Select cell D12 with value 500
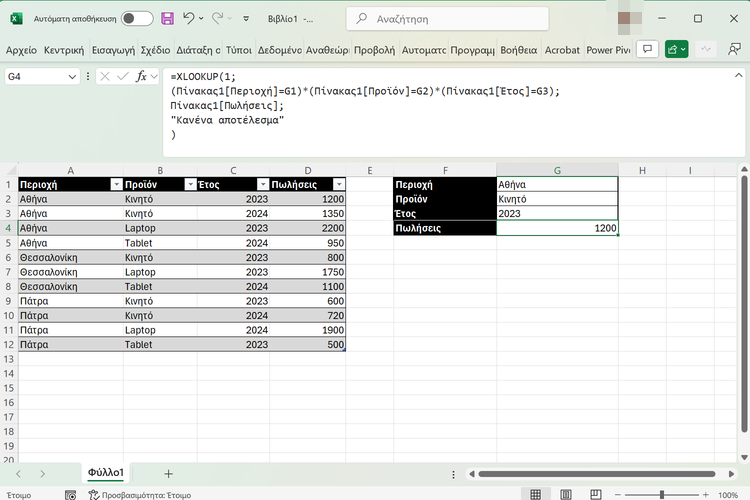Viewport: 750px width, 500px height. point(308,344)
